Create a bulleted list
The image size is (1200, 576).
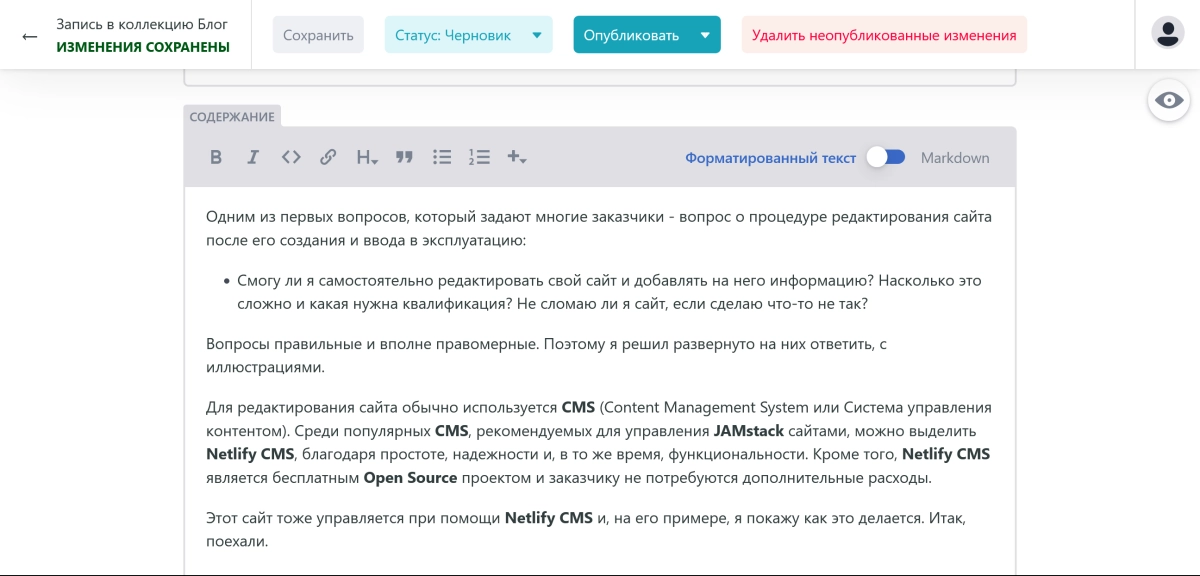tap(442, 157)
